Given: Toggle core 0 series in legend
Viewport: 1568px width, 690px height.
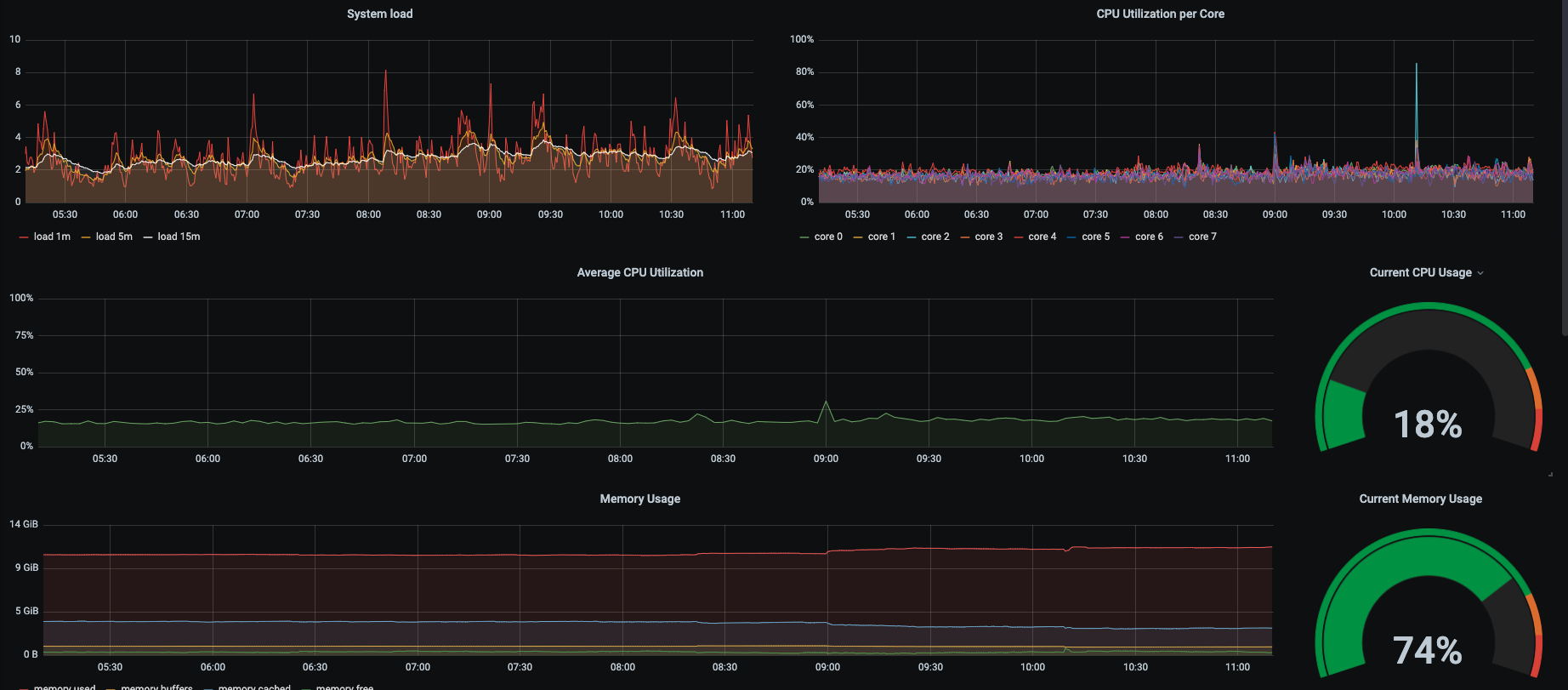Looking at the screenshot, I should pyautogui.click(x=828, y=237).
